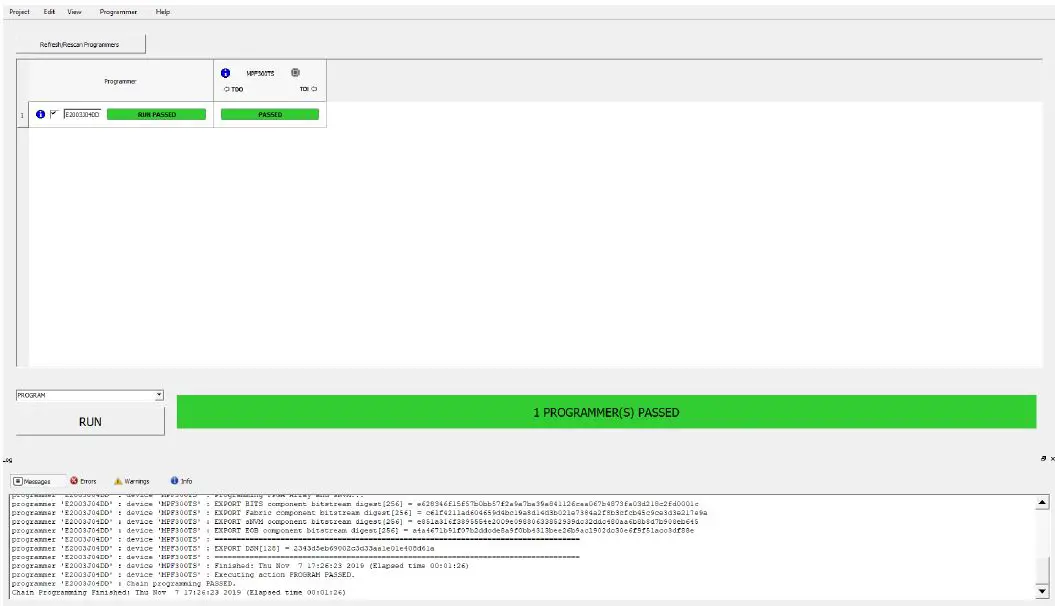Viewport: 1055px width, 606px height.
Task: Click the 'EXPORT Fabric component' log line
Action: 359,513
